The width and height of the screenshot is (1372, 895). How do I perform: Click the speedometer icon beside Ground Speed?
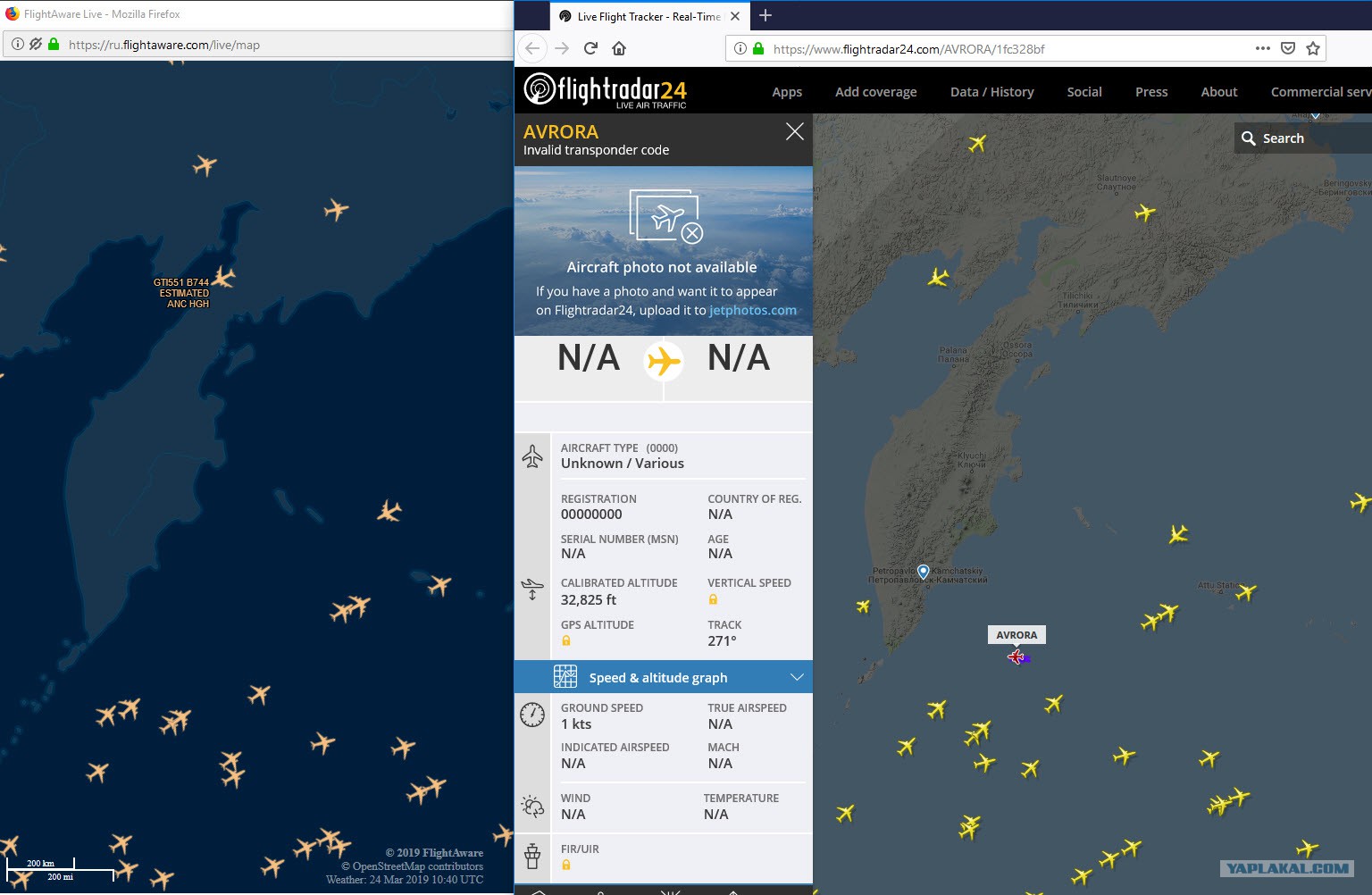[532, 715]
